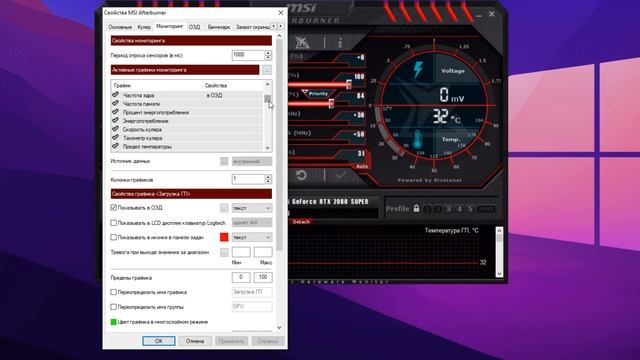This screenshot has height=360, width=640.
Task: Switch to the 'ОЭД' tab
Action: click(x=194, y=27)
